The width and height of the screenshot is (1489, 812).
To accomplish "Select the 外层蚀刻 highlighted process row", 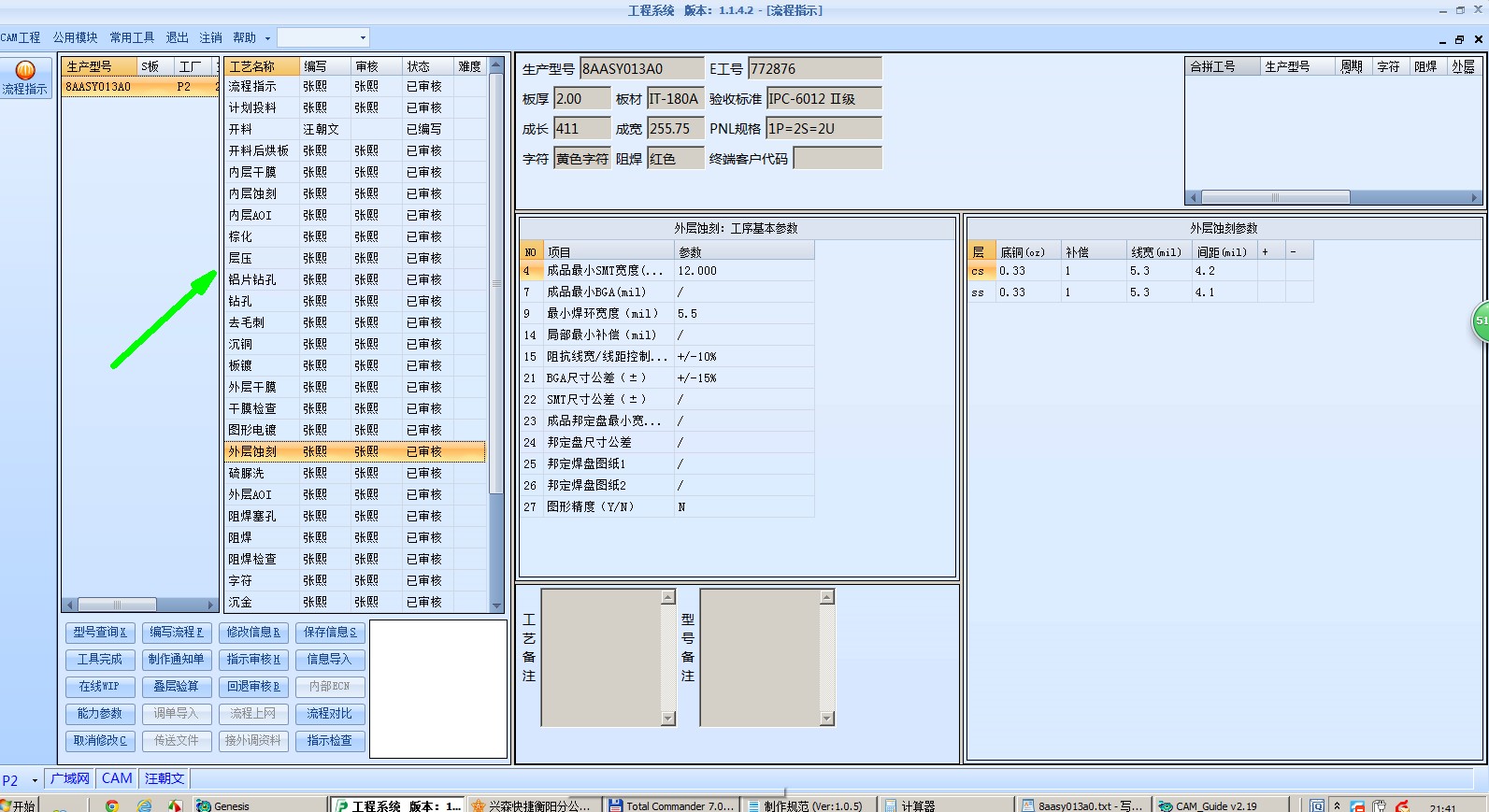I will [x=355, y=451].
